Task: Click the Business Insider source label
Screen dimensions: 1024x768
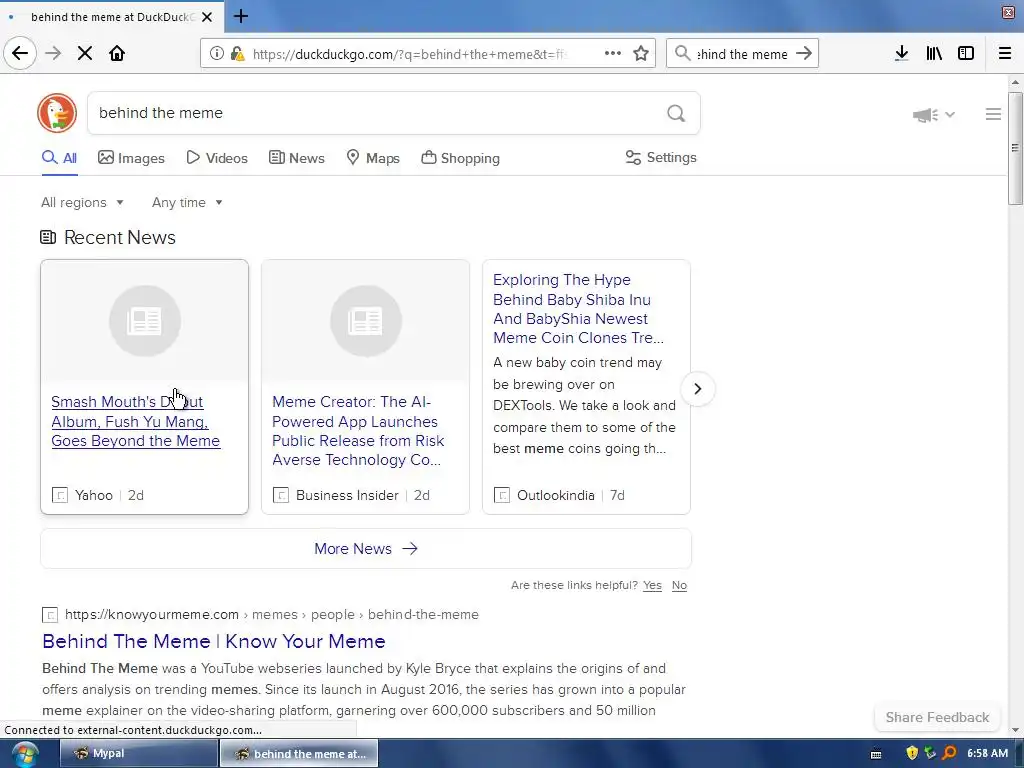Action: coord(347,495)
